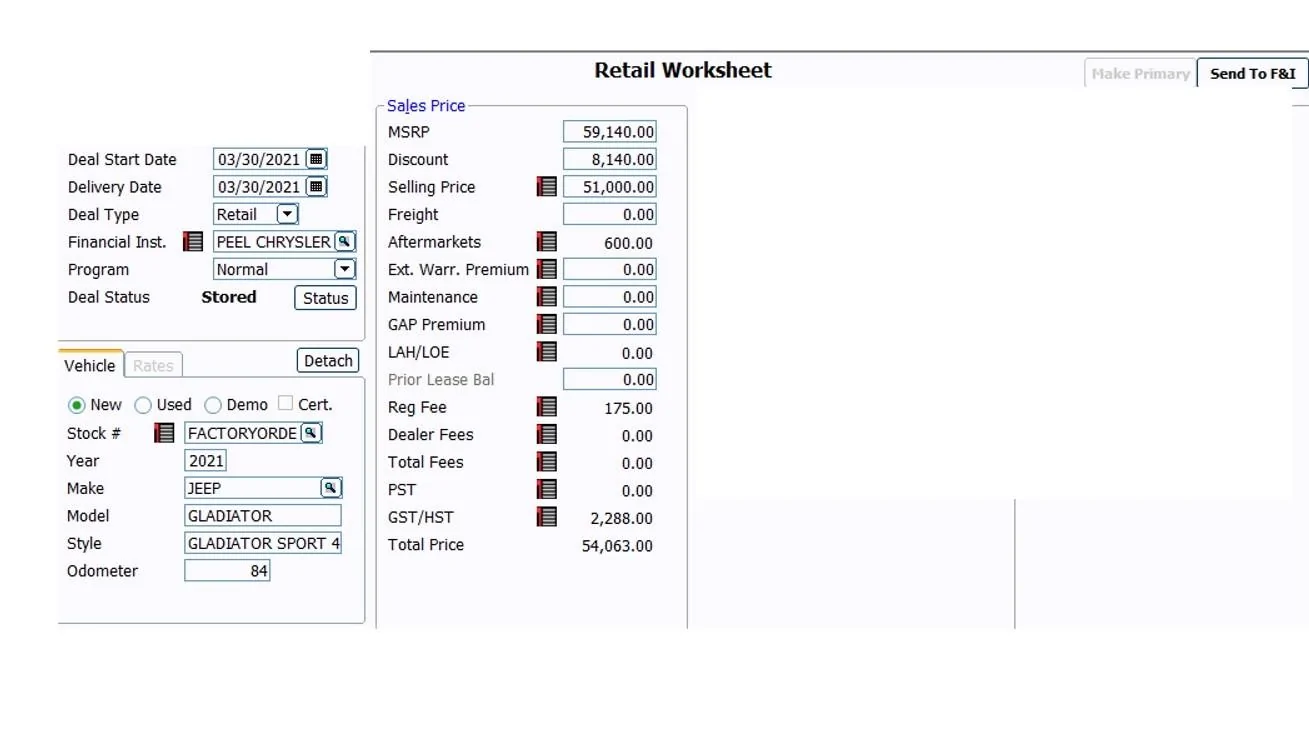Click the Maintenance amount field
This screenshot has width=1309, height=736.
610,297
